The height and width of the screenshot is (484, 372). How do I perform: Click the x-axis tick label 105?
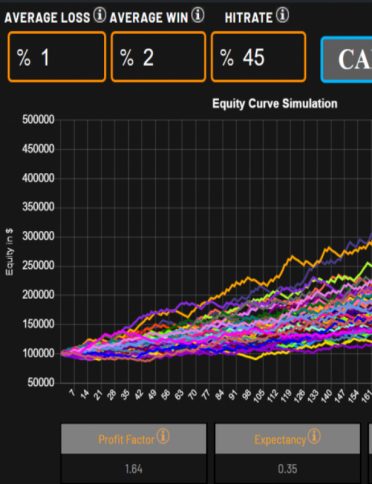tap(258, 396)
